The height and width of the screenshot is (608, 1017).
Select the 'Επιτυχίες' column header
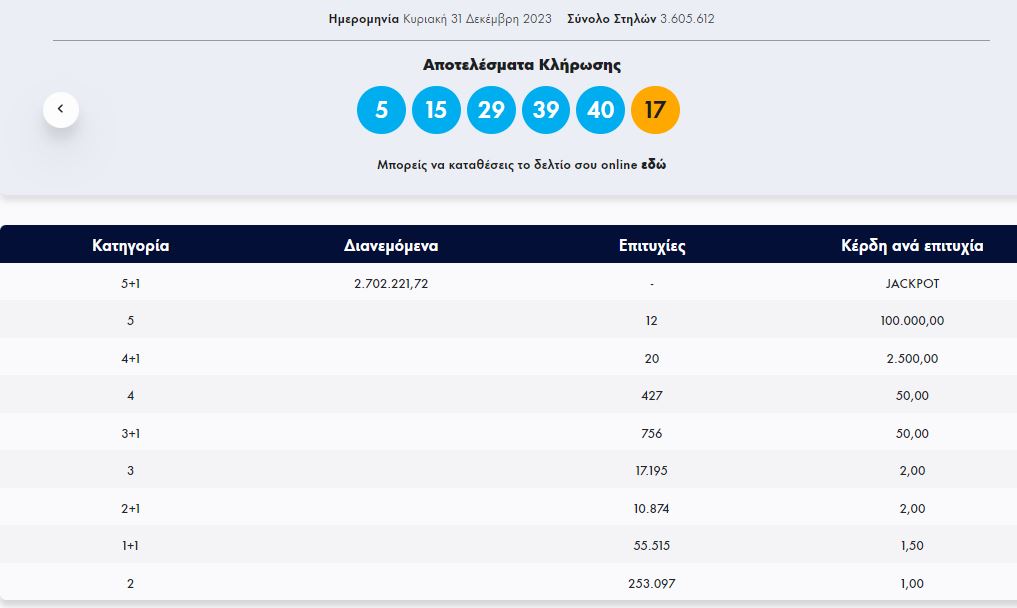pos(652,245)
